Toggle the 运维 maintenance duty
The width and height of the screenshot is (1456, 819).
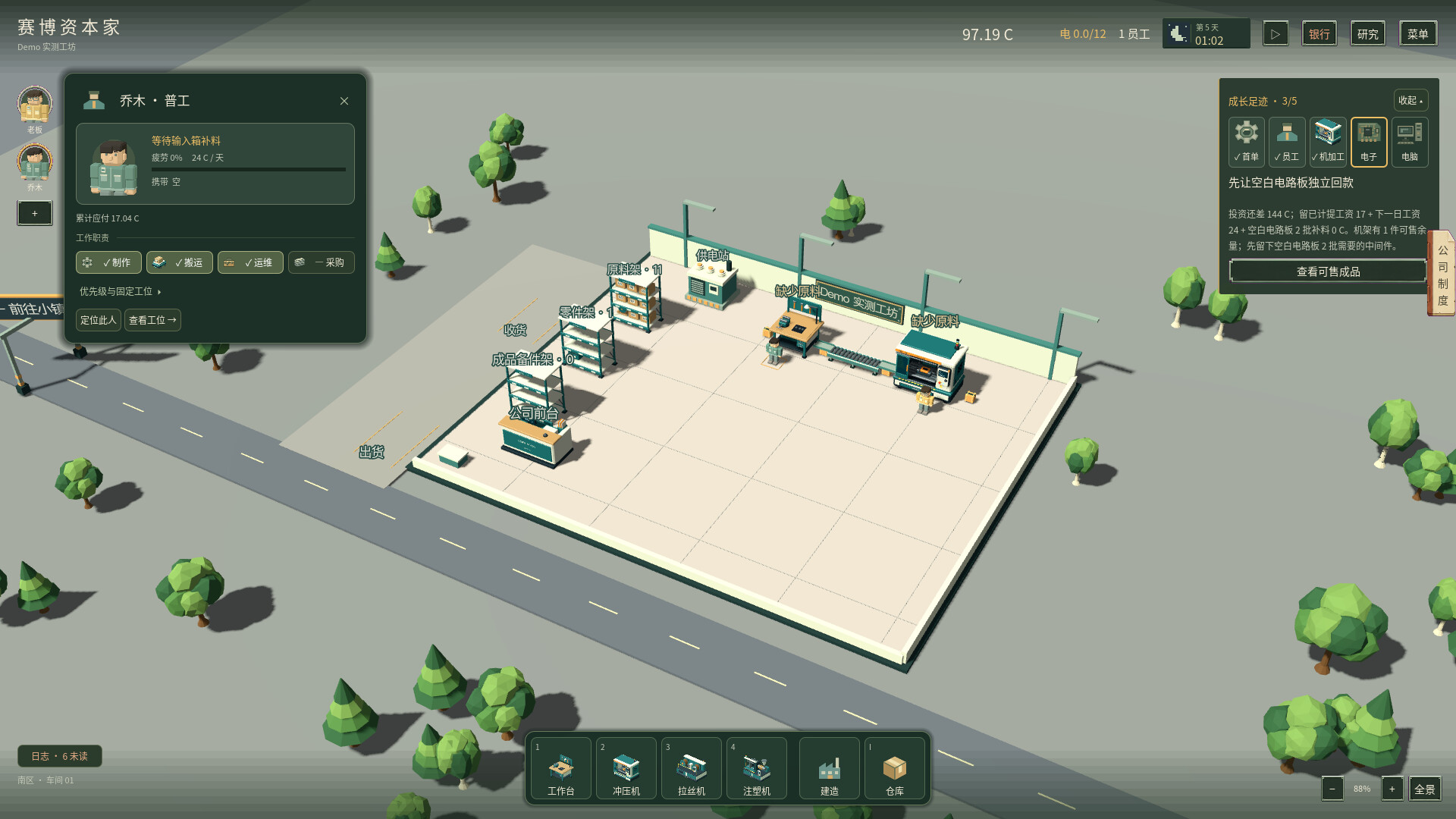pyautogui.click(x=250, y=262)
